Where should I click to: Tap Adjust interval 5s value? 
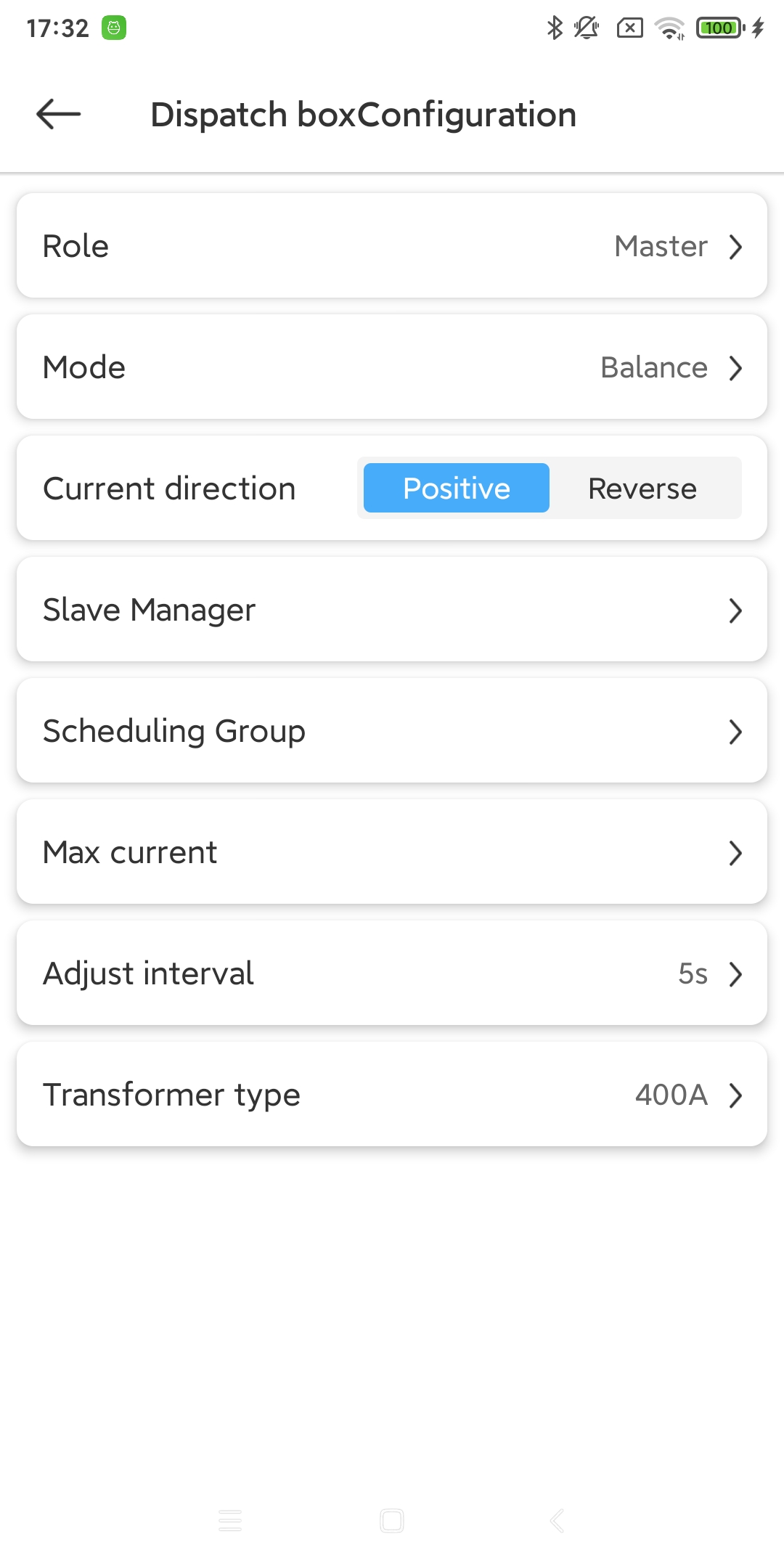coord(693,973)
